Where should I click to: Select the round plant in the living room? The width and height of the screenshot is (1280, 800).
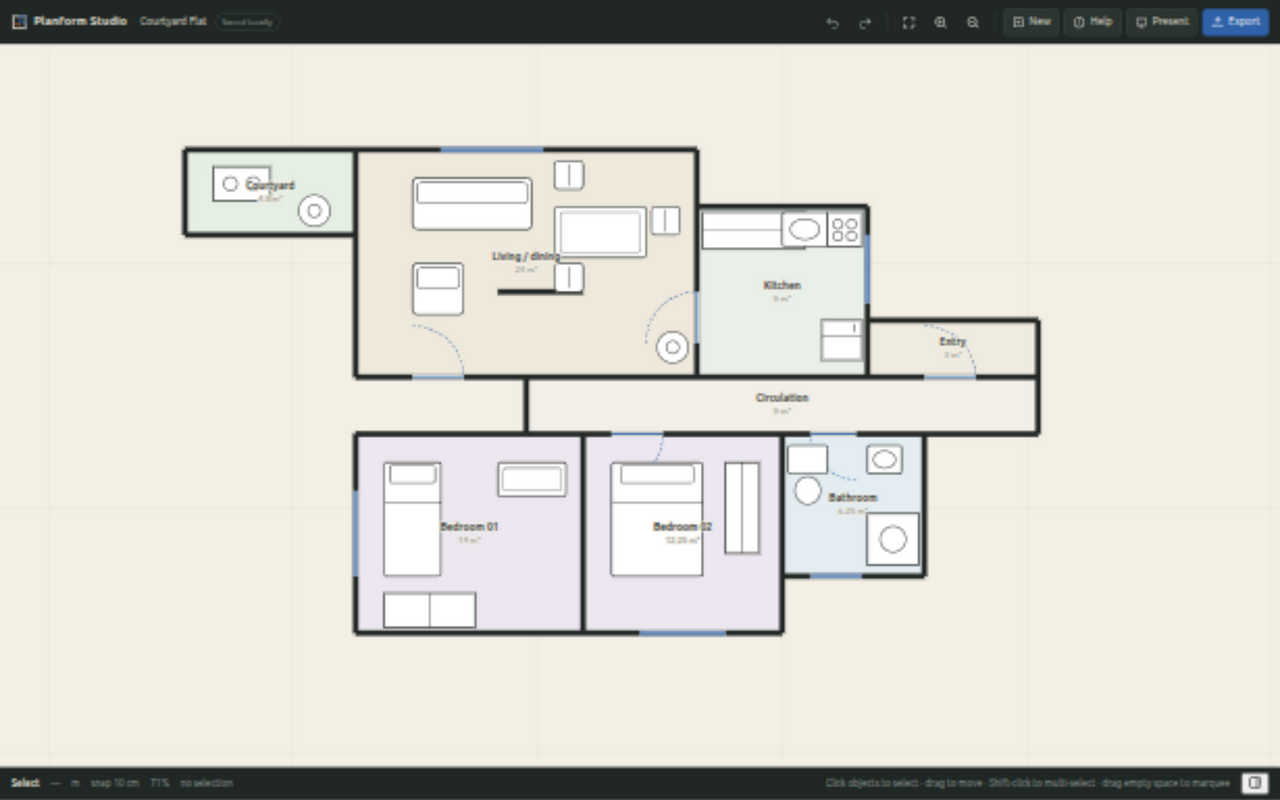(672, 347)
